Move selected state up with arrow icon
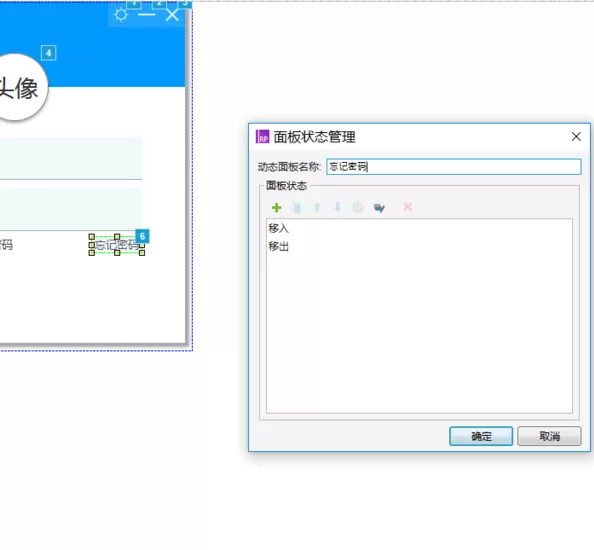594x550 pixels. pos(317,207)
